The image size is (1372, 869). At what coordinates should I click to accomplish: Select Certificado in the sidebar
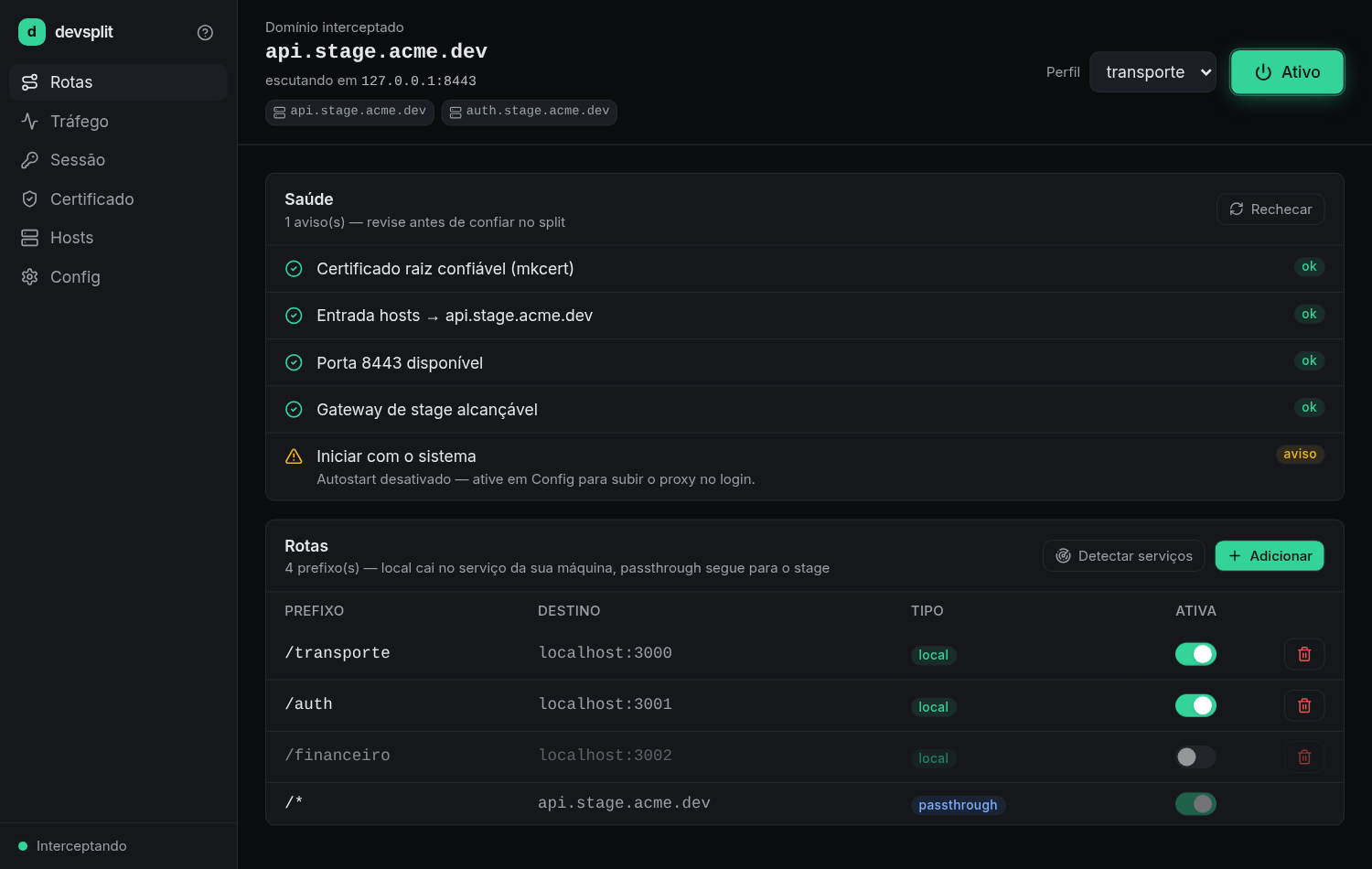[x=118, y=198]
